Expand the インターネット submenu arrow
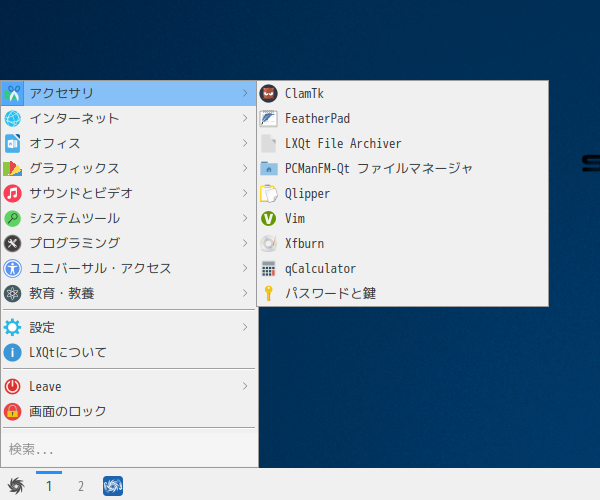 245,118
